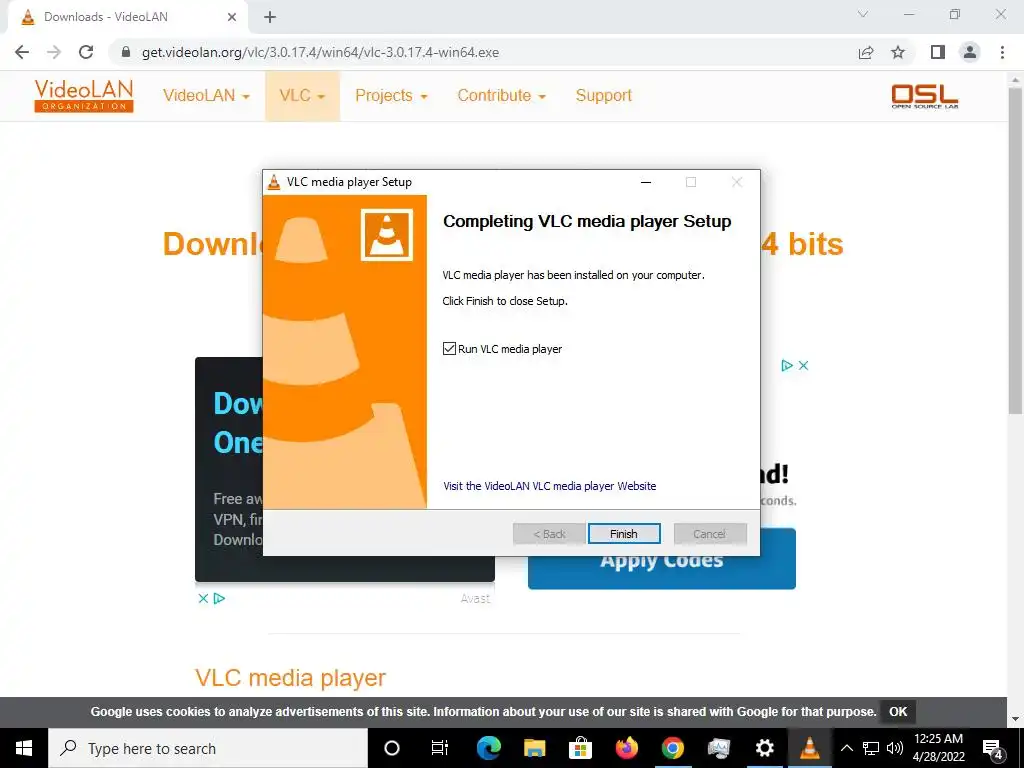Open Chrome three-dot menu
Viewport: 1024px width, 768px height.
1002,52
